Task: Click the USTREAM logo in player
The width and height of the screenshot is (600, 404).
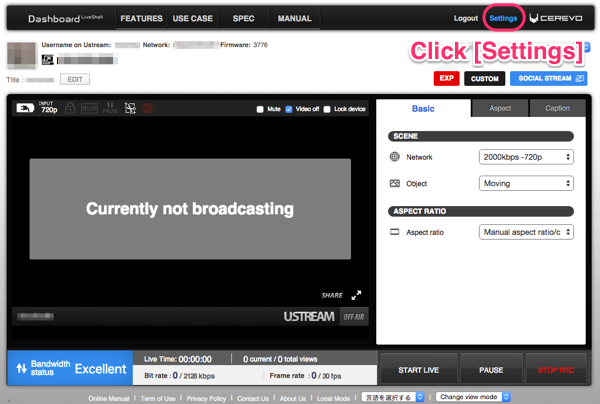Action: 309,316
